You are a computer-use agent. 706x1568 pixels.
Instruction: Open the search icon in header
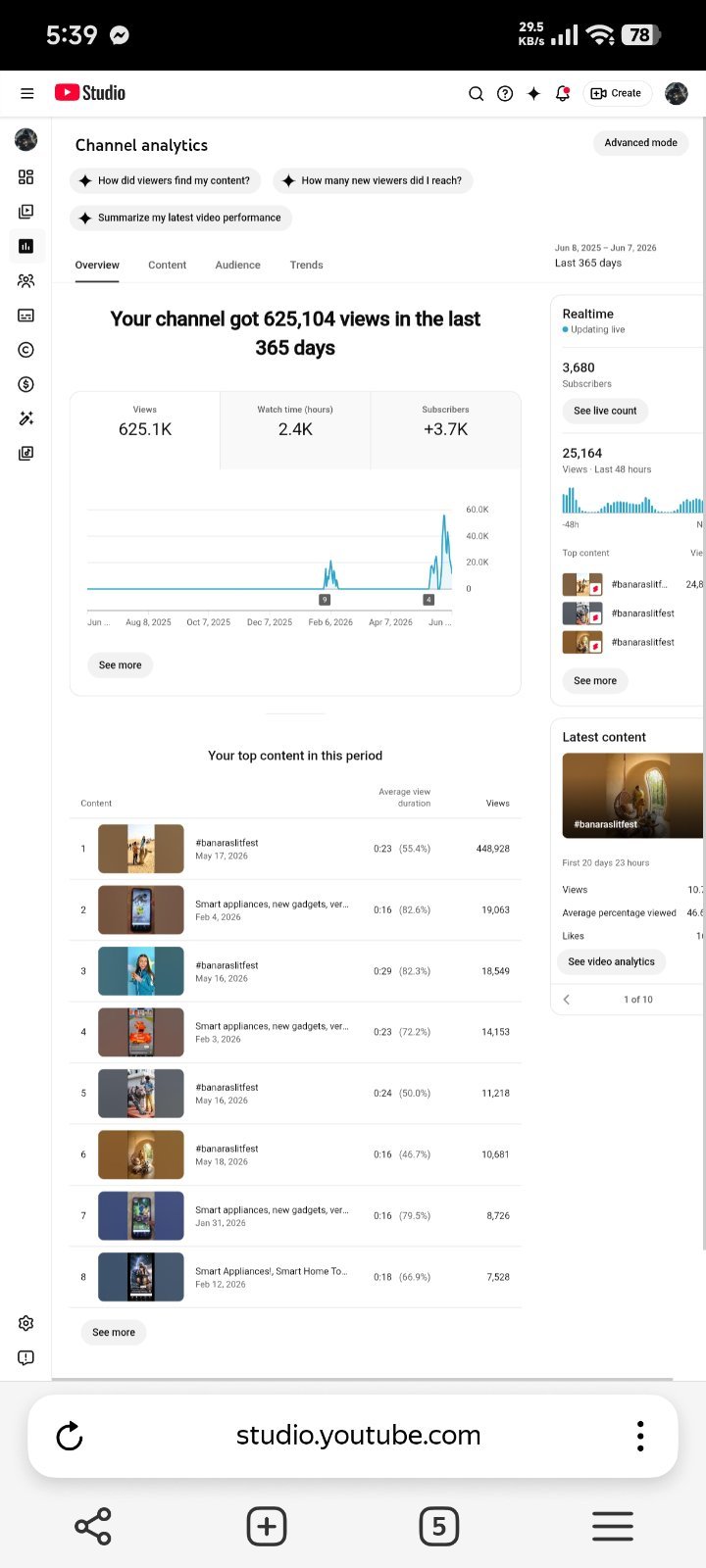[476, 94]
